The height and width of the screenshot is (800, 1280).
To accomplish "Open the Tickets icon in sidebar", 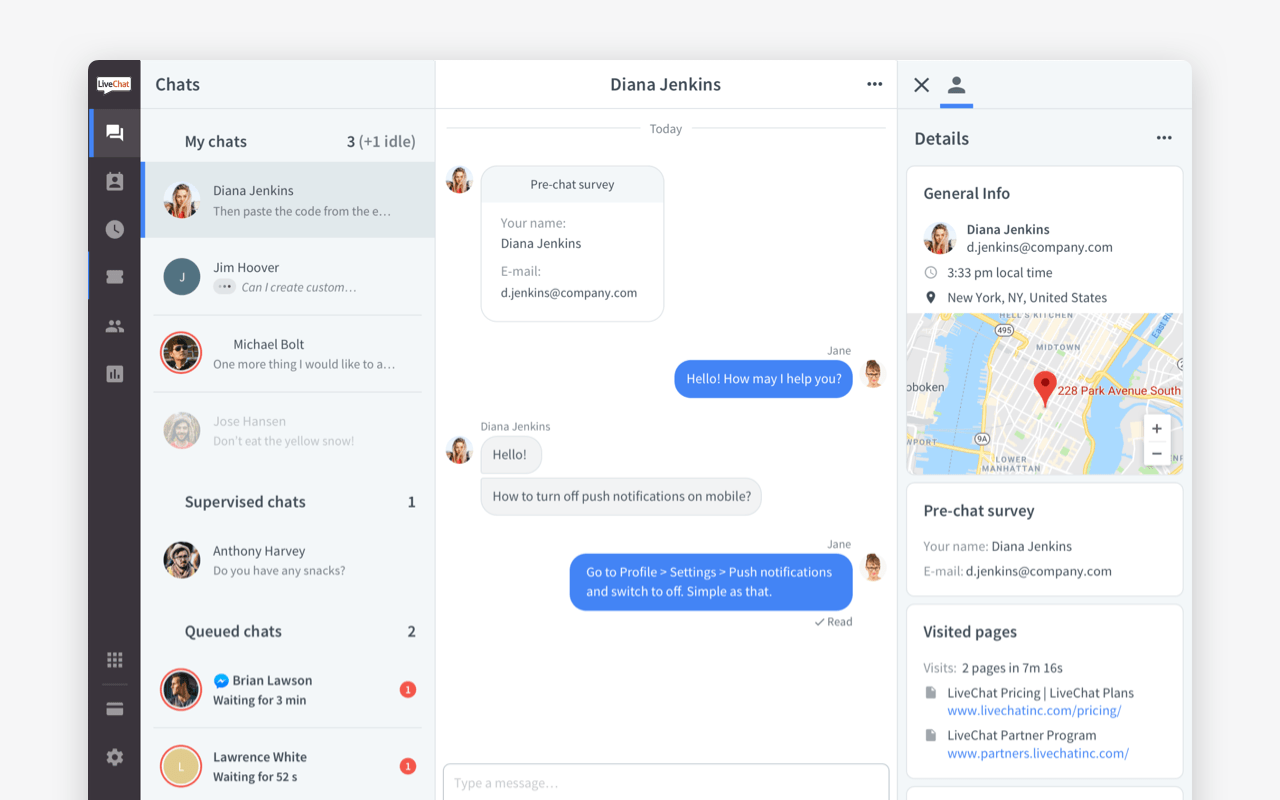I will point(115,277).
